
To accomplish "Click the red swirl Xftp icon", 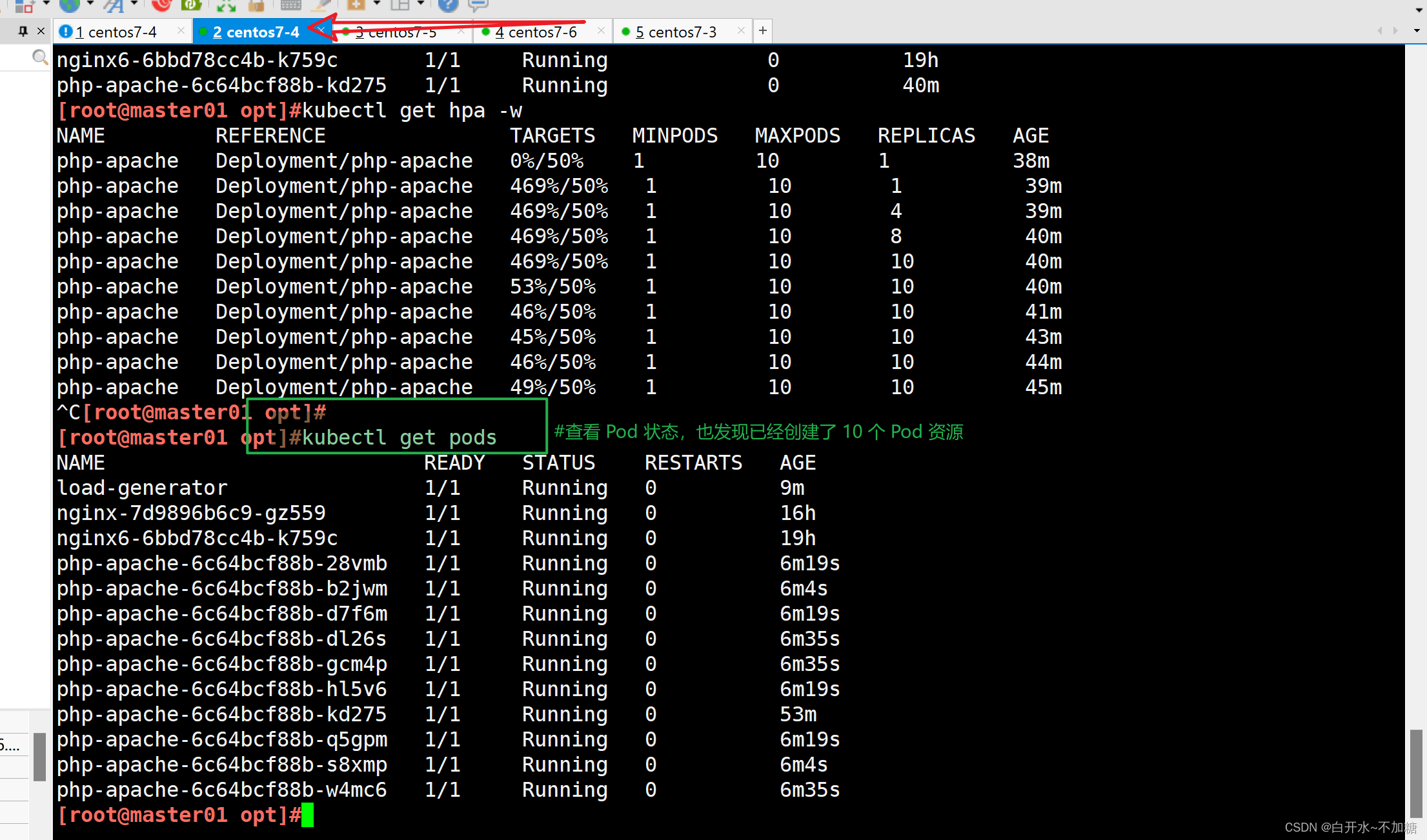I will coord(161,5).
